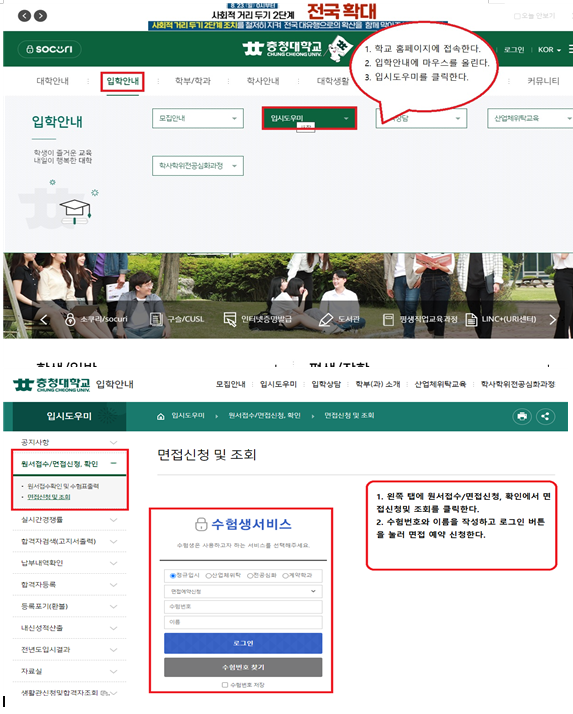This screenshot has width=573, height=714.
Task: Click 모집안내 in the 입학안내 page top menu
Action: (230, 384)
